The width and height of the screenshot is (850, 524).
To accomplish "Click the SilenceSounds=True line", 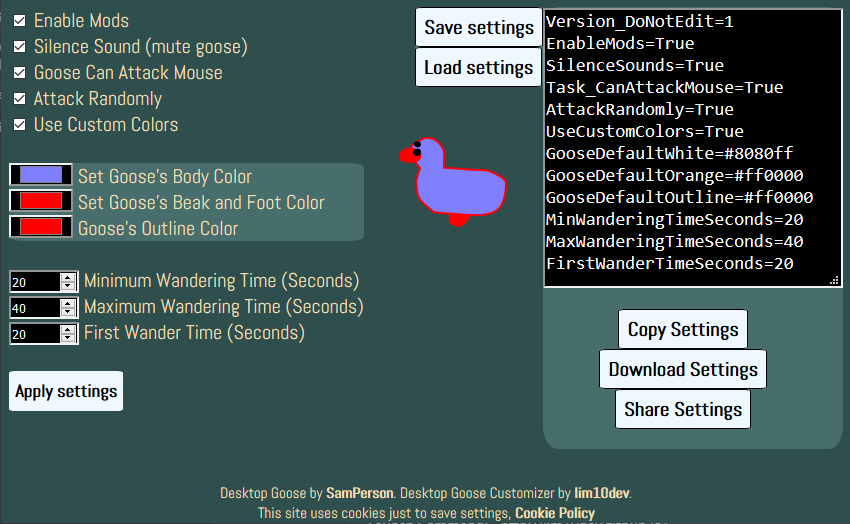I will pos(635,66).
